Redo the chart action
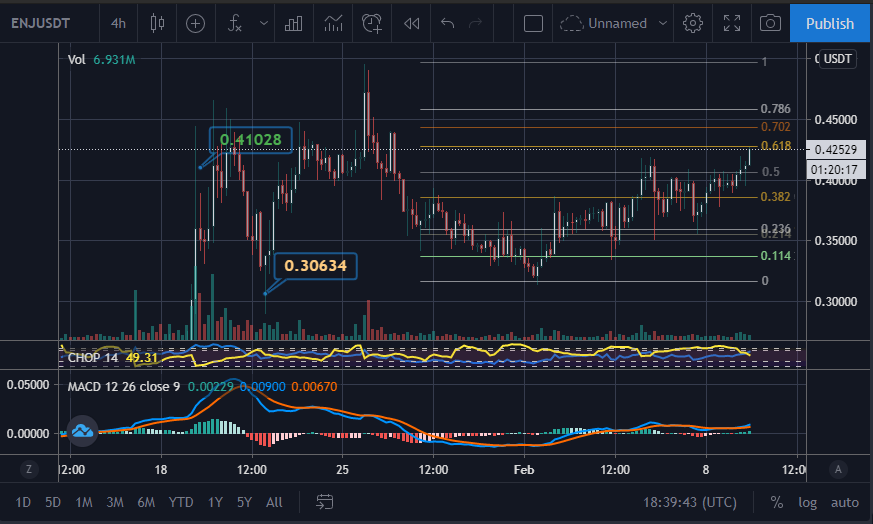Screen dimensions: 873x524 click(x=475, y=23)
